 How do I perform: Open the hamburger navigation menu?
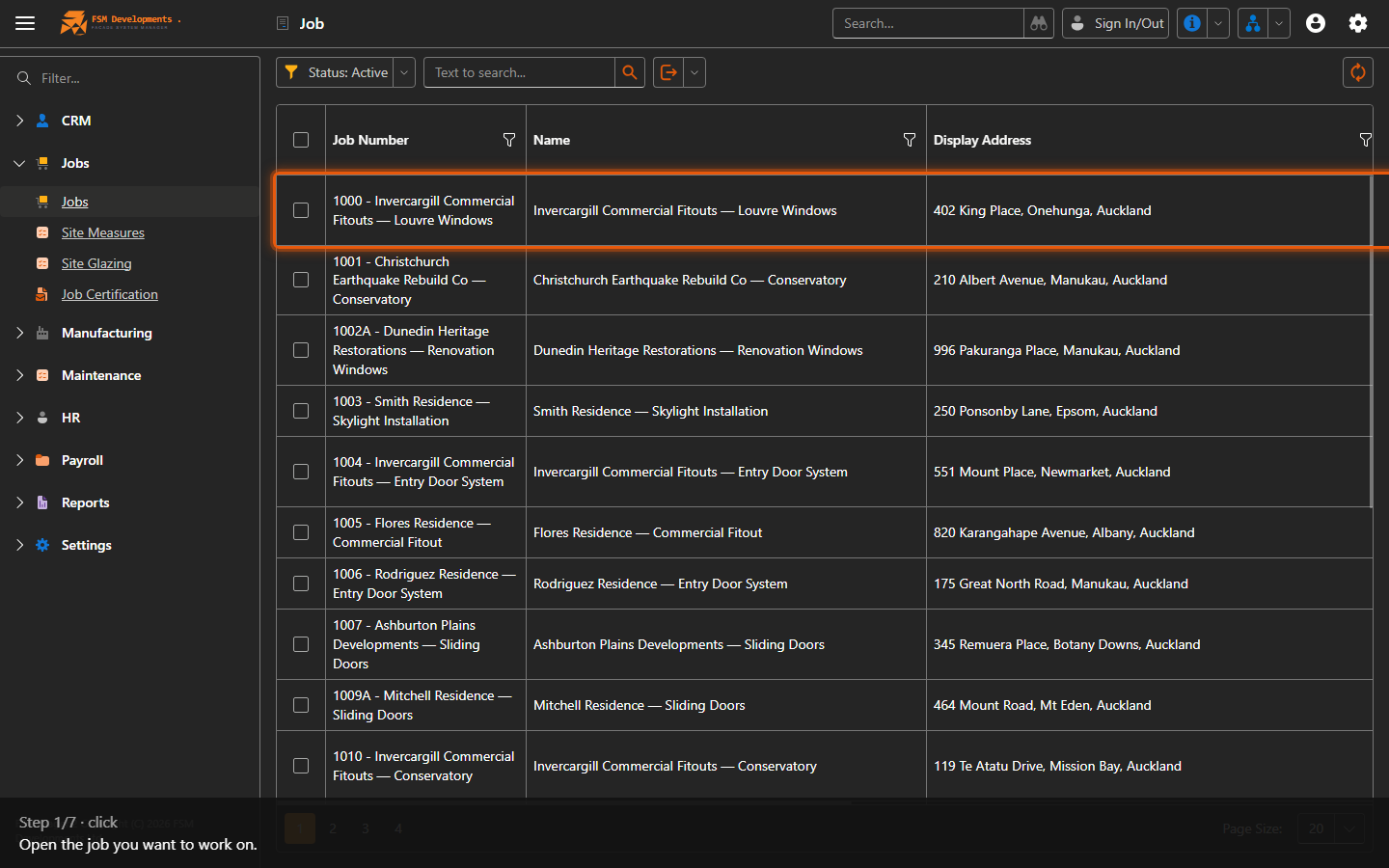(x=25, y=23)
